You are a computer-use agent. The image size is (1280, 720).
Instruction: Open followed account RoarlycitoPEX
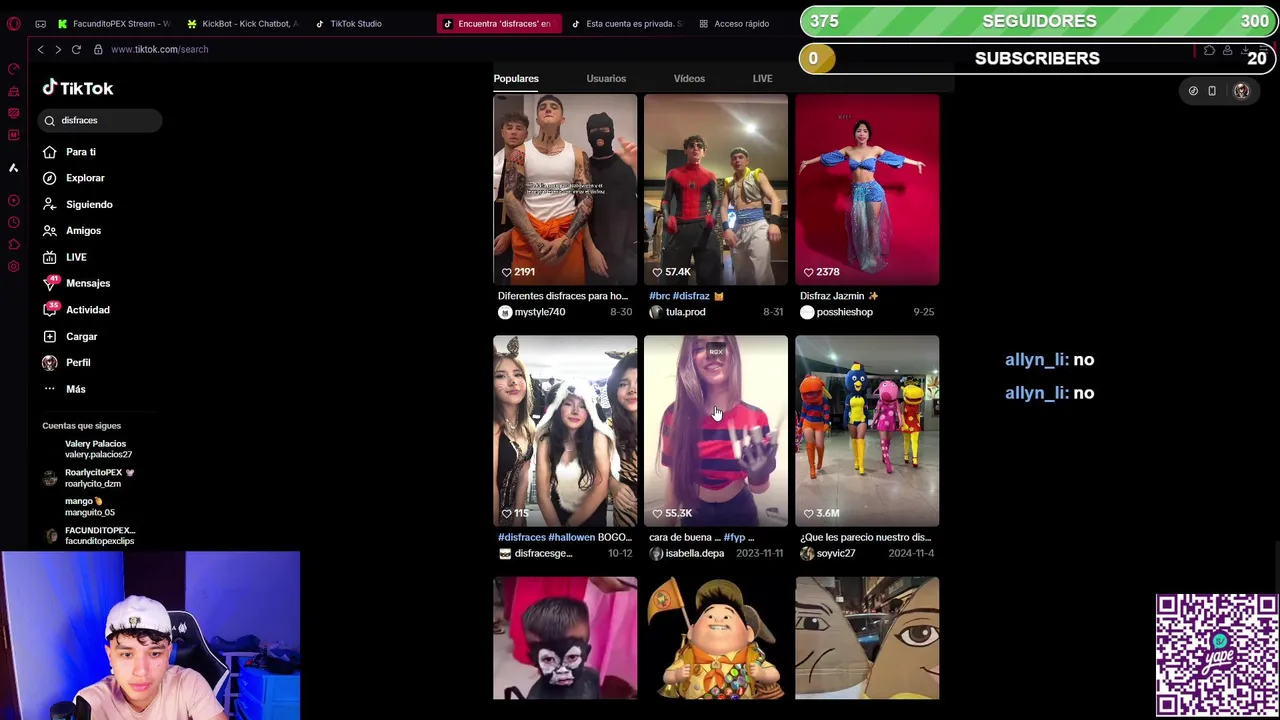[x=88, y=478]
